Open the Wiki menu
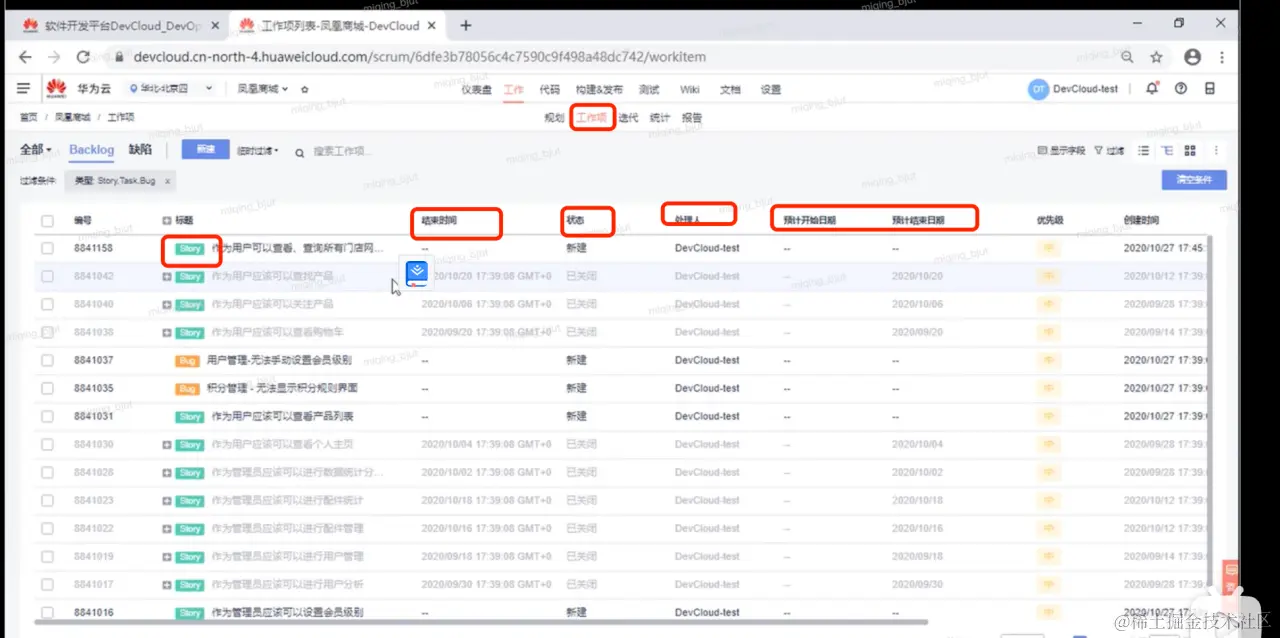The image size is (1280, 638). coord(690,89)
